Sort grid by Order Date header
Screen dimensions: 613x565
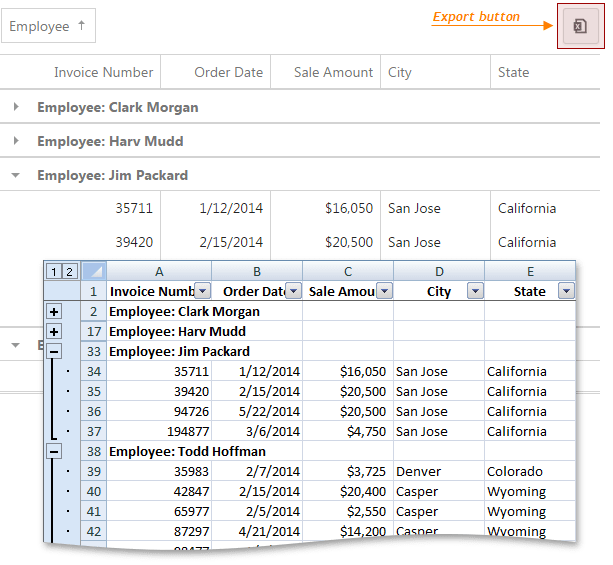click(x=230, y=72)
